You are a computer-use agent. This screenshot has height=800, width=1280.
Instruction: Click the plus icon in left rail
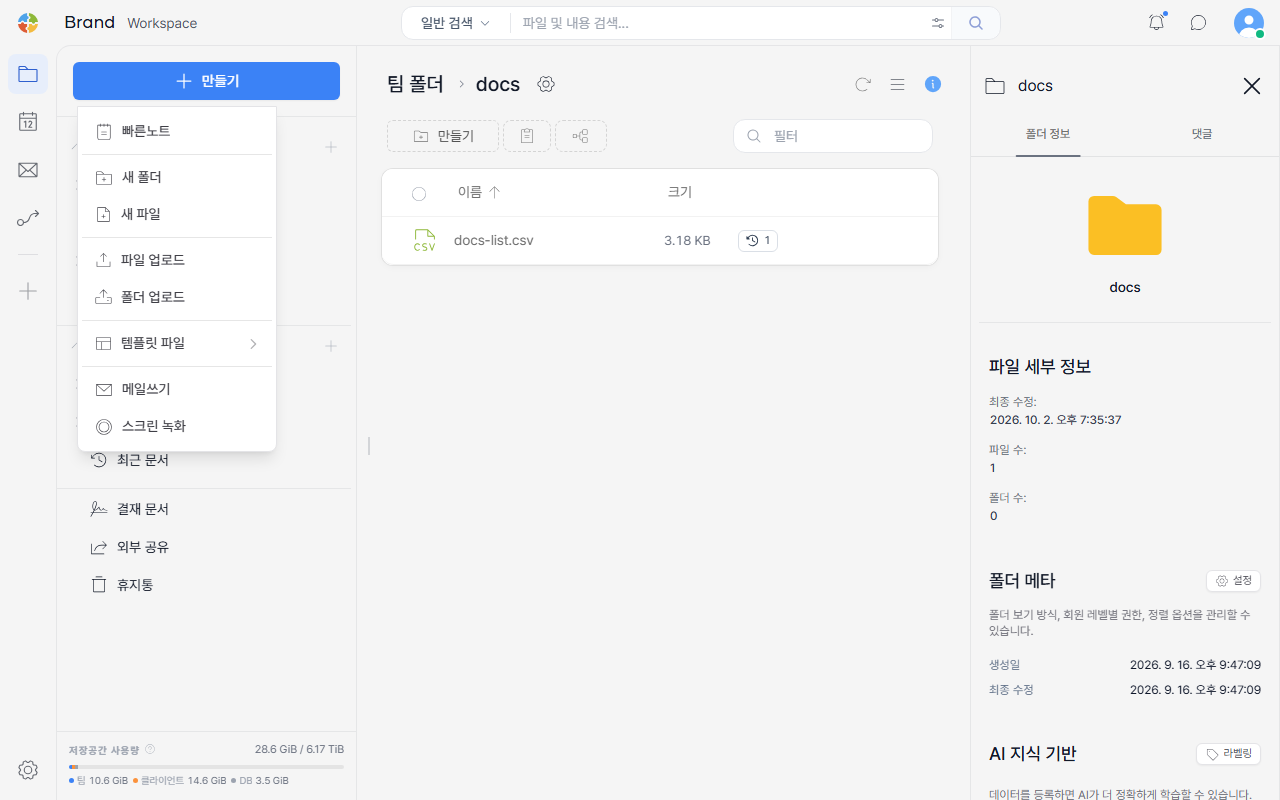click(28, 291)
